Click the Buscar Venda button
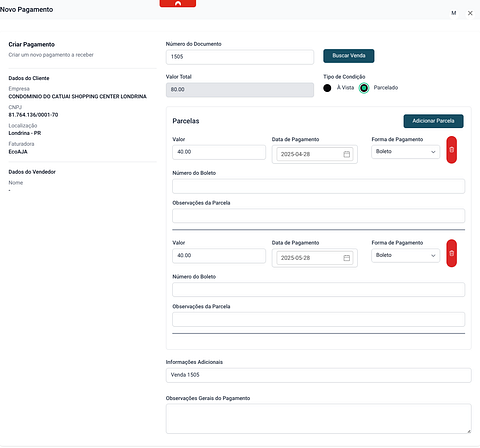 pyautogui.click(x=349, y=56)
